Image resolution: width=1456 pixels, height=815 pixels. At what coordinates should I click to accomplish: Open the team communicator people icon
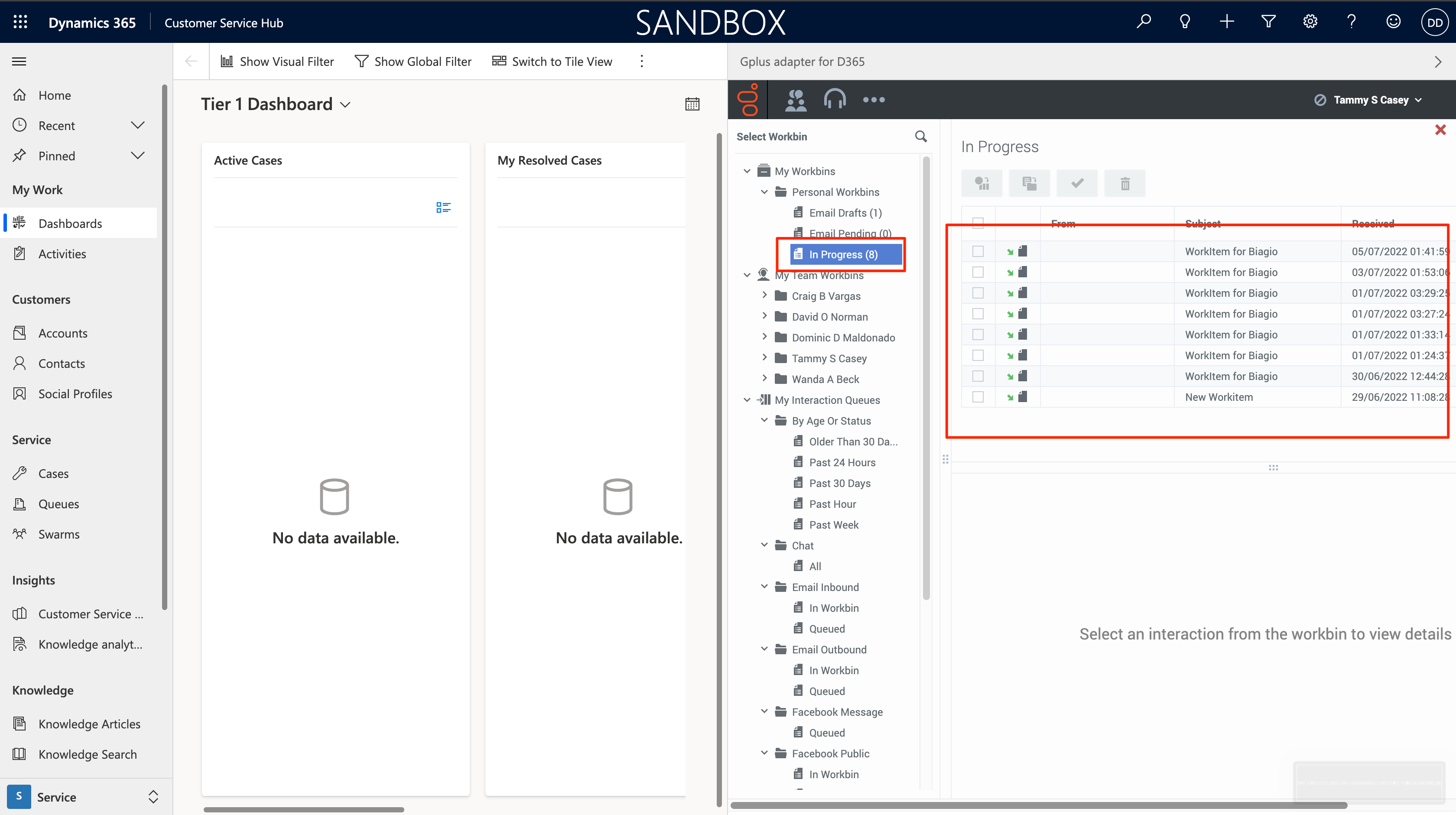click(796, 100)
